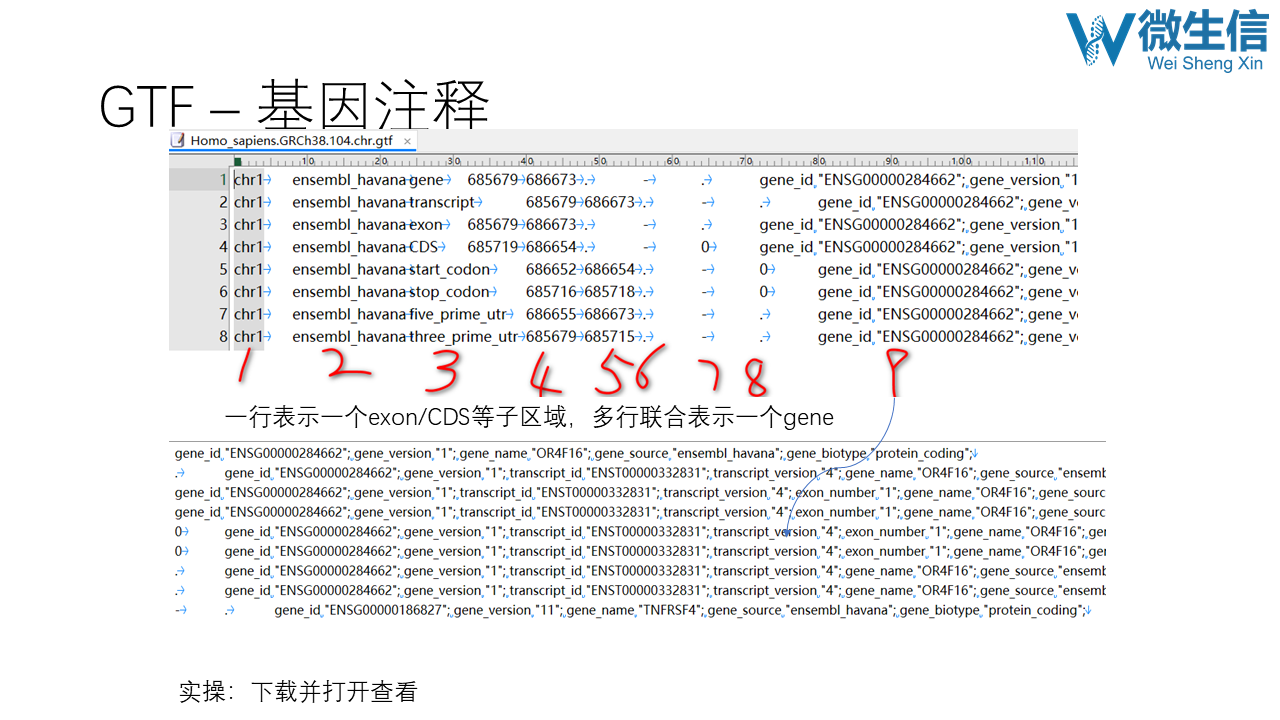The width and height of the screenshot is (1280, 720).
Task: Click the value 686655 on the five_prime_utr line
Action: (551, 314)
